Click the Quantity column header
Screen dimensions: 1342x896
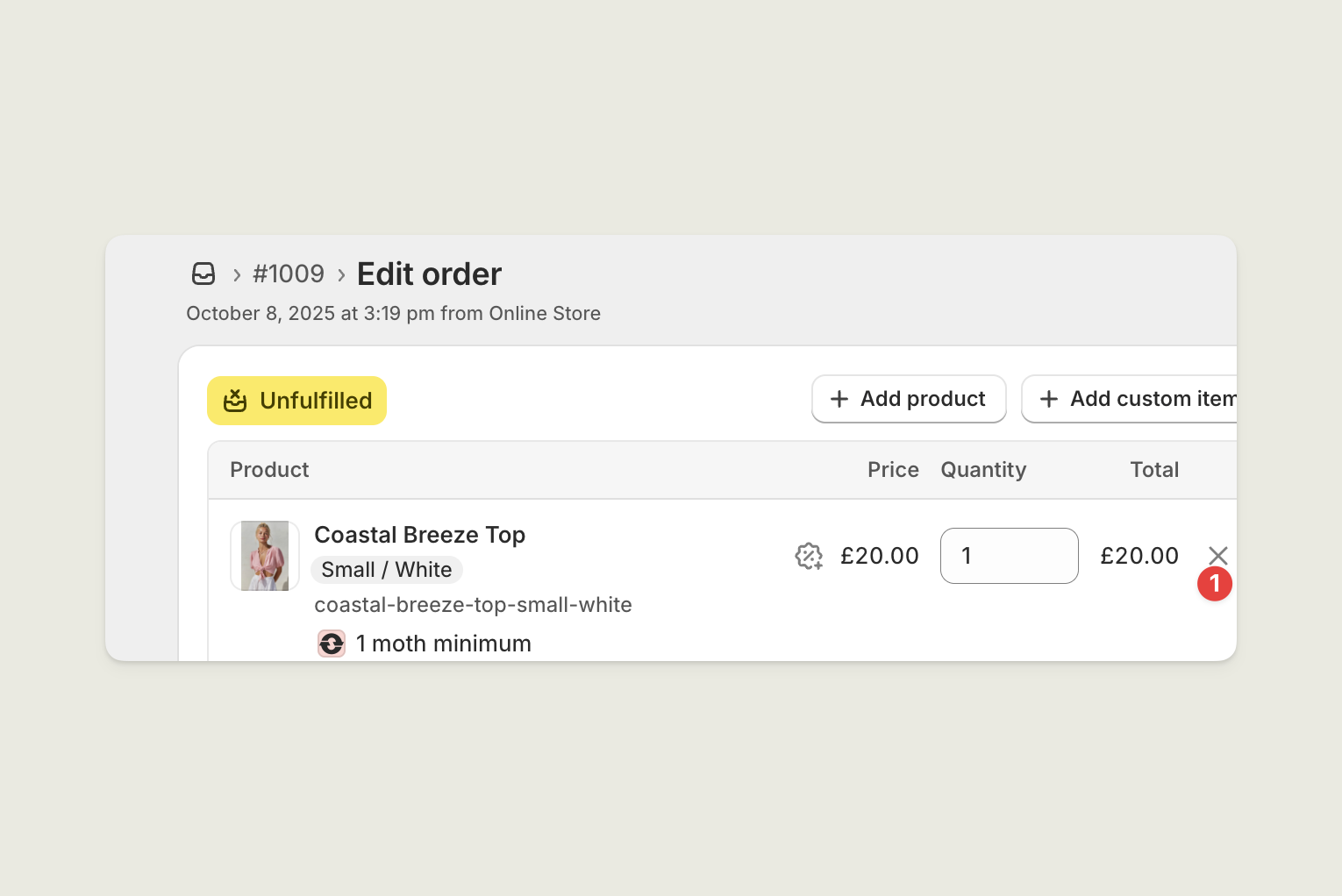(983, 470)
